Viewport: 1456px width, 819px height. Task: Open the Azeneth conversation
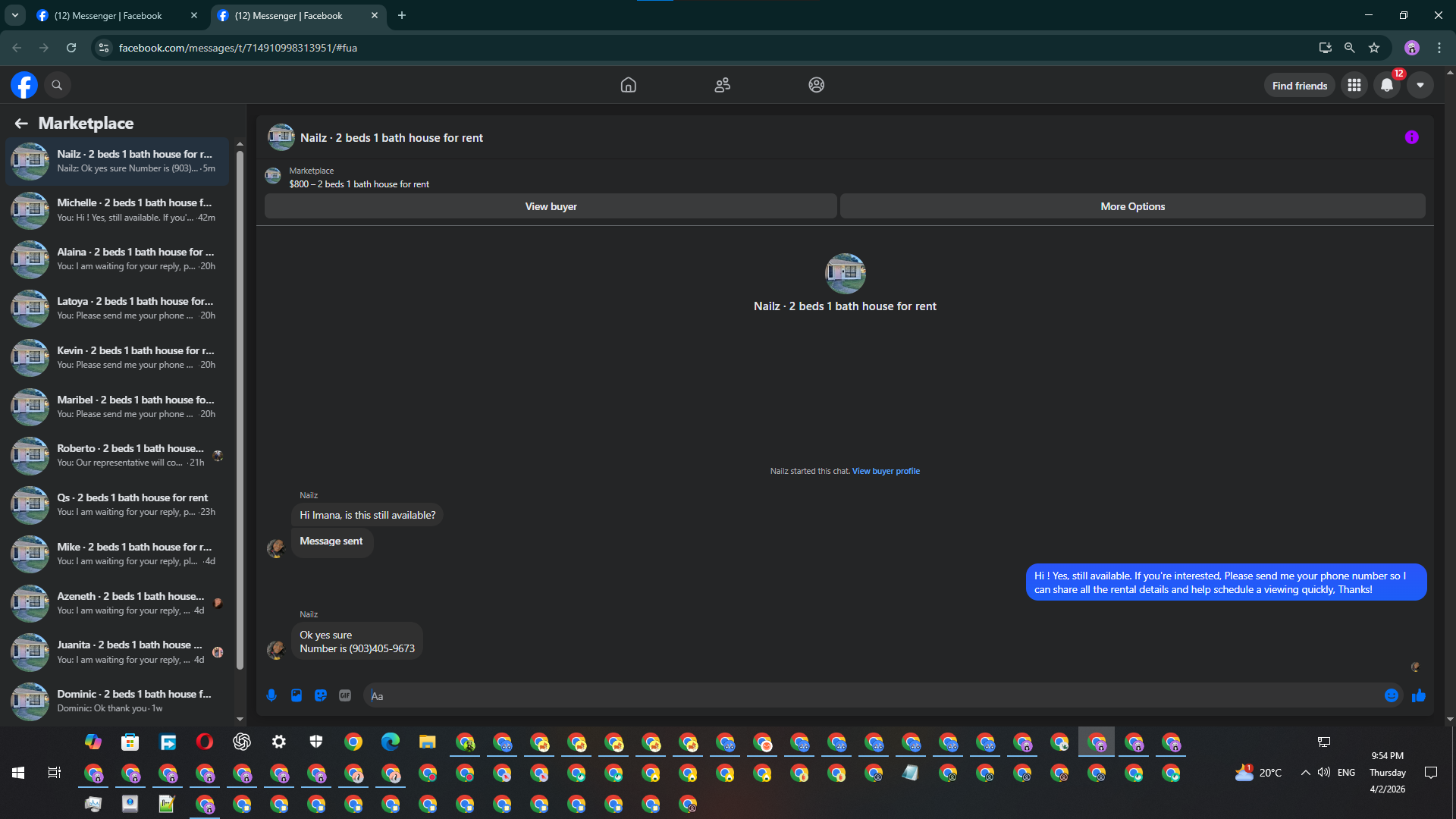coord(118,604)
